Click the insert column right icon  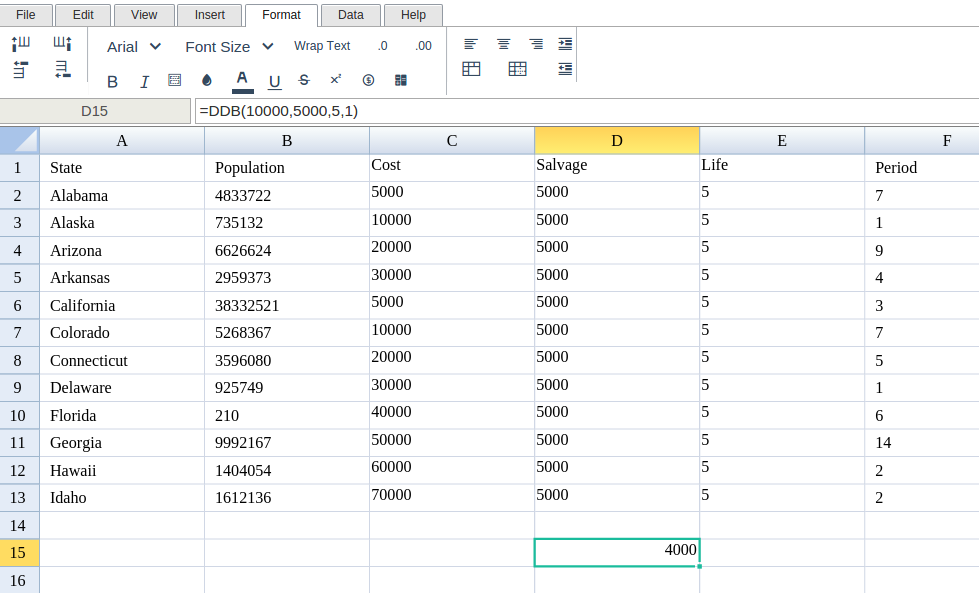(x=62, y=43)
